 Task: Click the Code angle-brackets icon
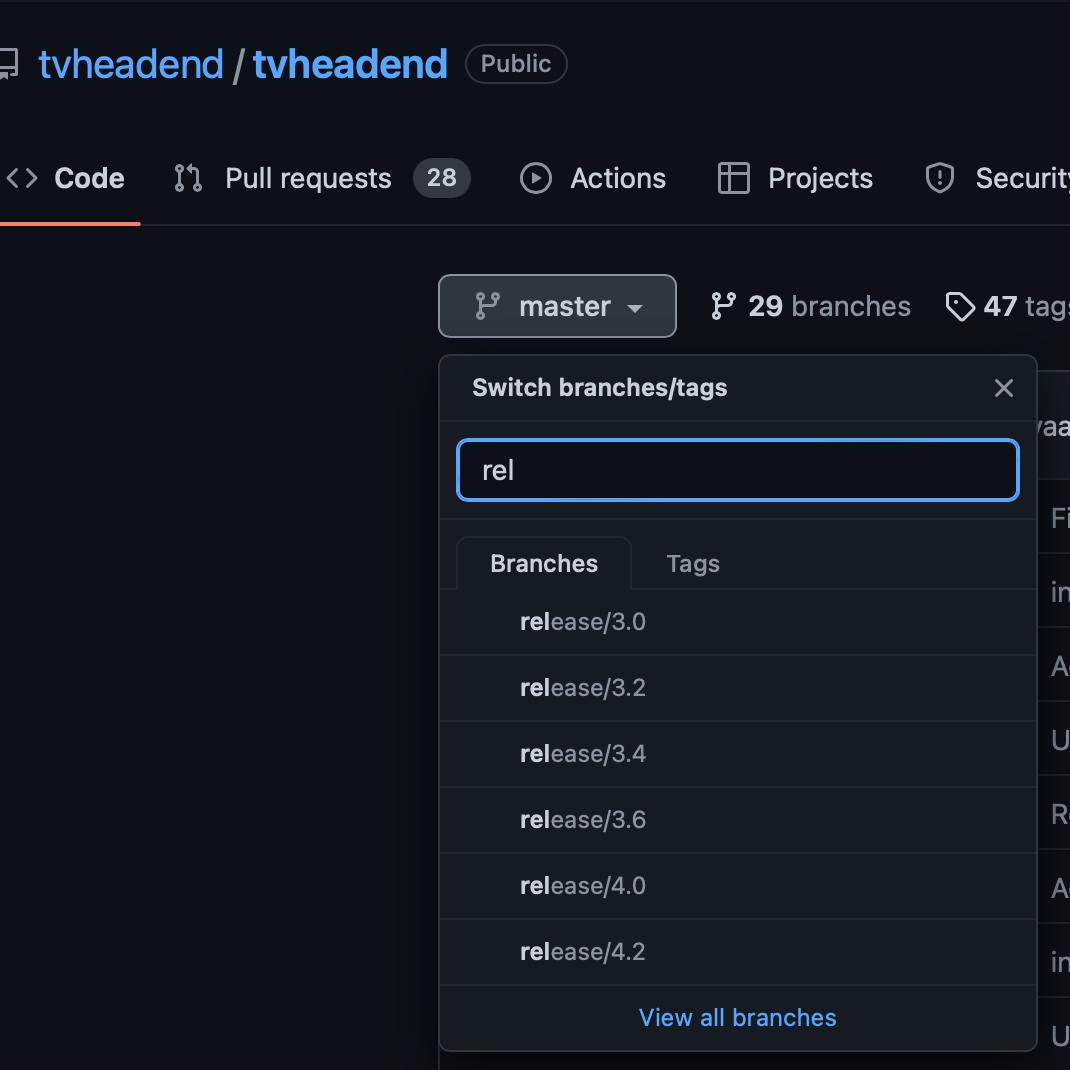[22, 178]
